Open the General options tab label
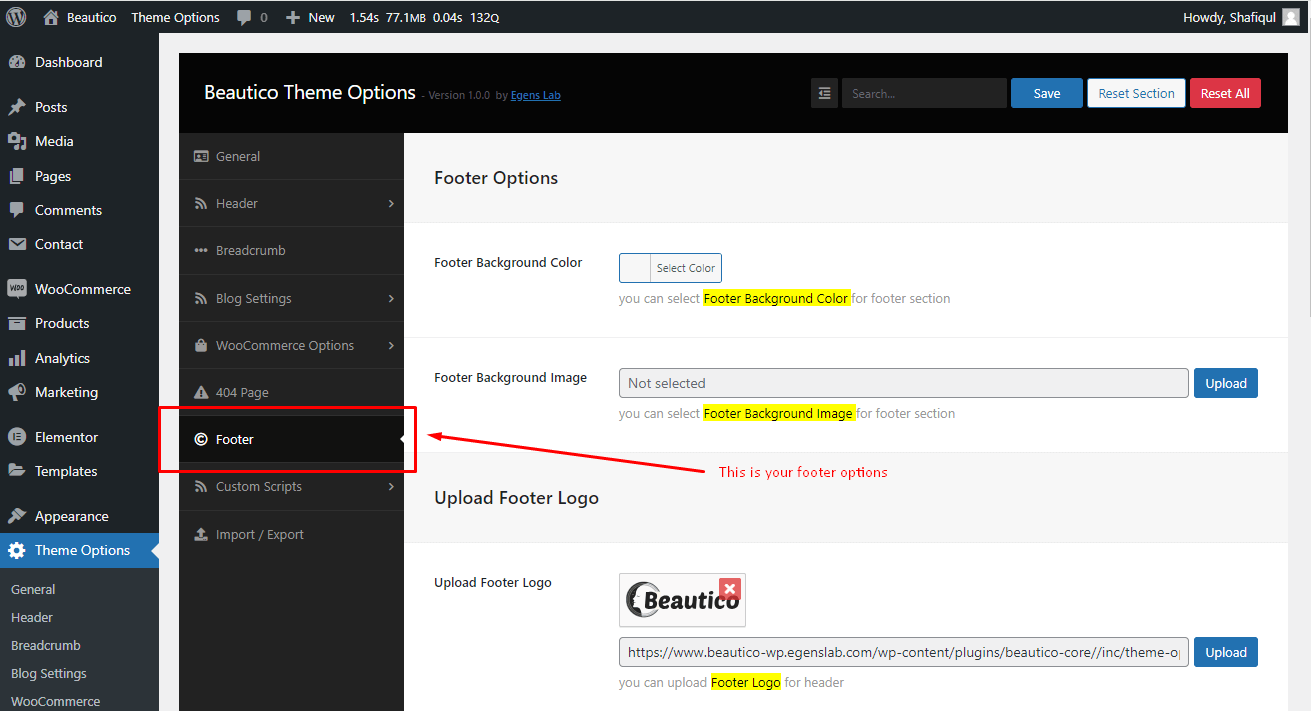 (238, 156)
